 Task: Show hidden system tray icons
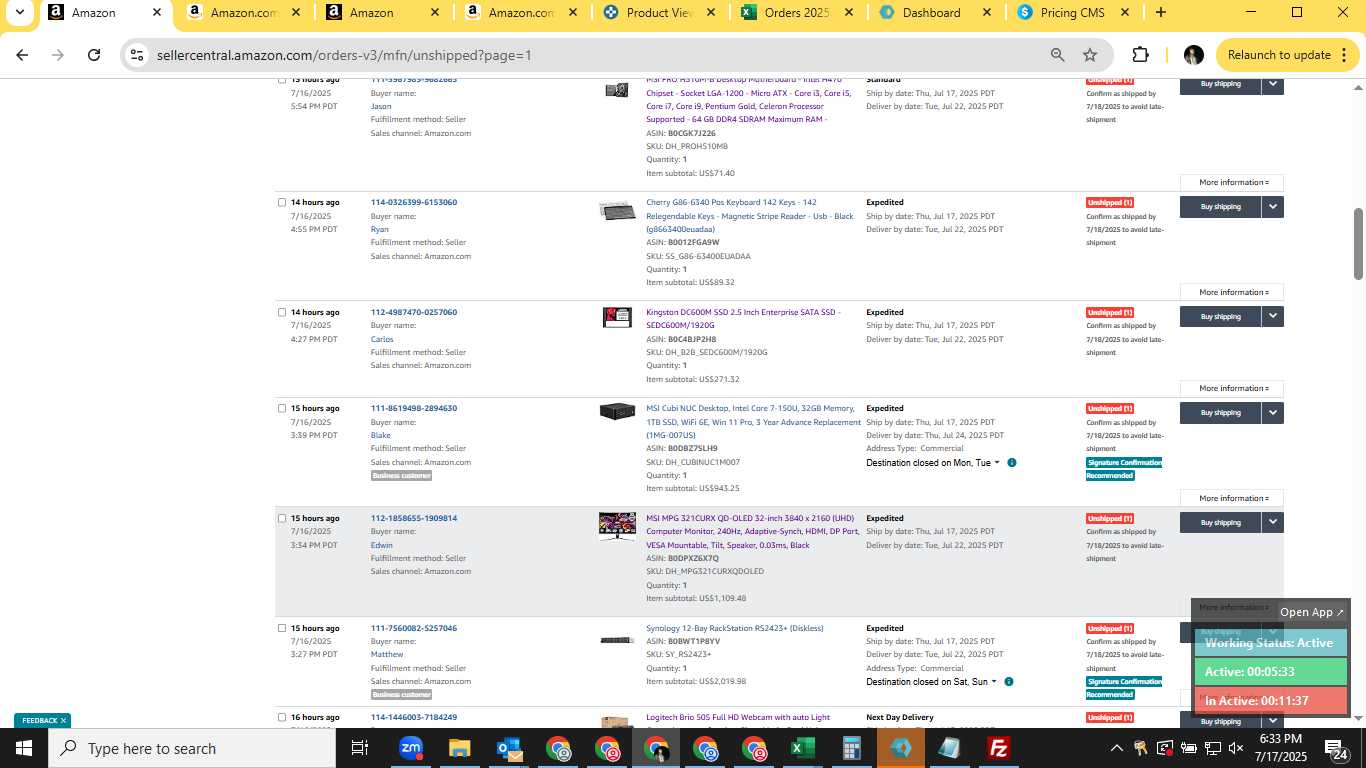click(1117, 748)
